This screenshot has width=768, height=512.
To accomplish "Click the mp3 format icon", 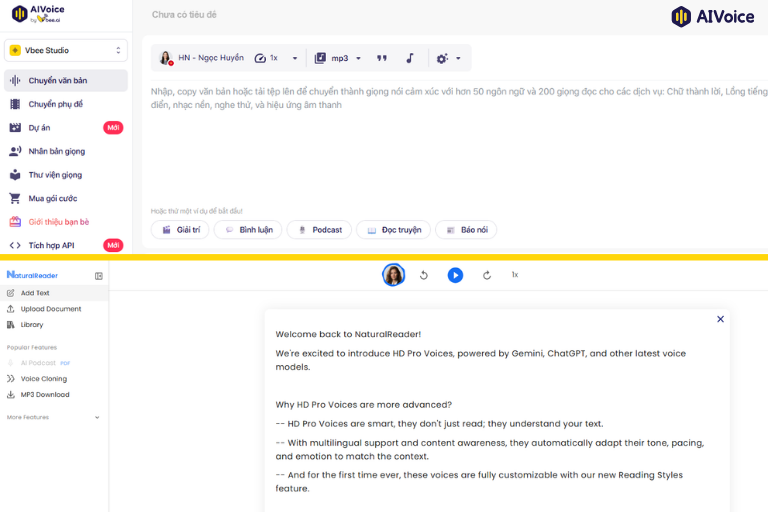I will pyautogui.click(x=320, y=58).
